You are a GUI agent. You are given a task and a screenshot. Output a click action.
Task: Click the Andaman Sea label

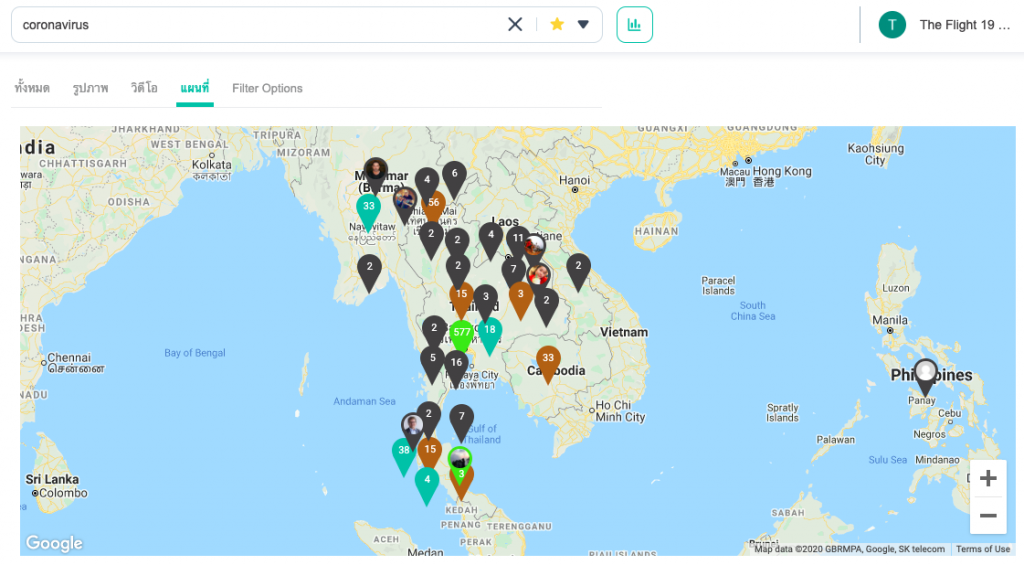(364, 401)
